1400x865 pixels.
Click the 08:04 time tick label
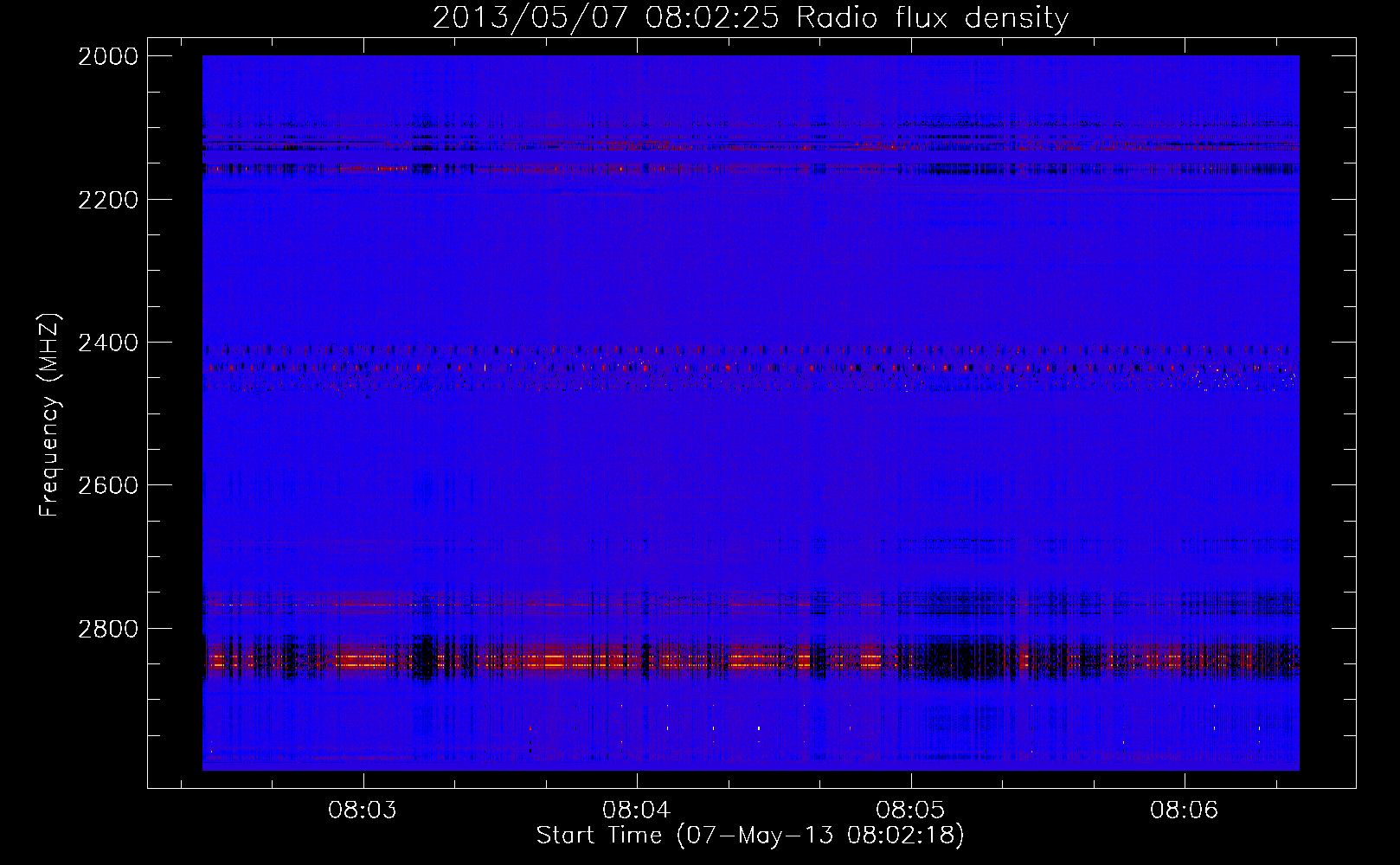pyautogui.click(x=637, y=811)
